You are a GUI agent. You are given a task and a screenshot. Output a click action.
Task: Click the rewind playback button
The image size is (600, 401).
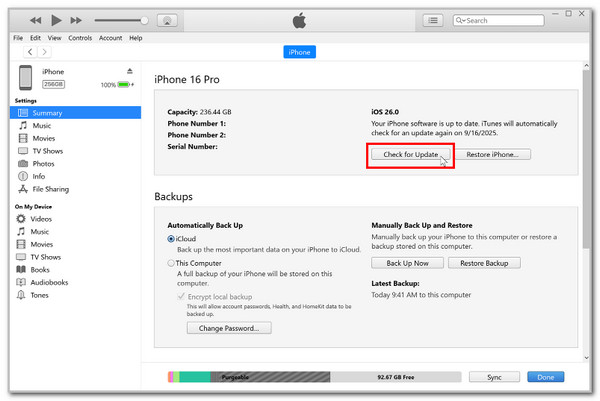click(x=36, y=20)
